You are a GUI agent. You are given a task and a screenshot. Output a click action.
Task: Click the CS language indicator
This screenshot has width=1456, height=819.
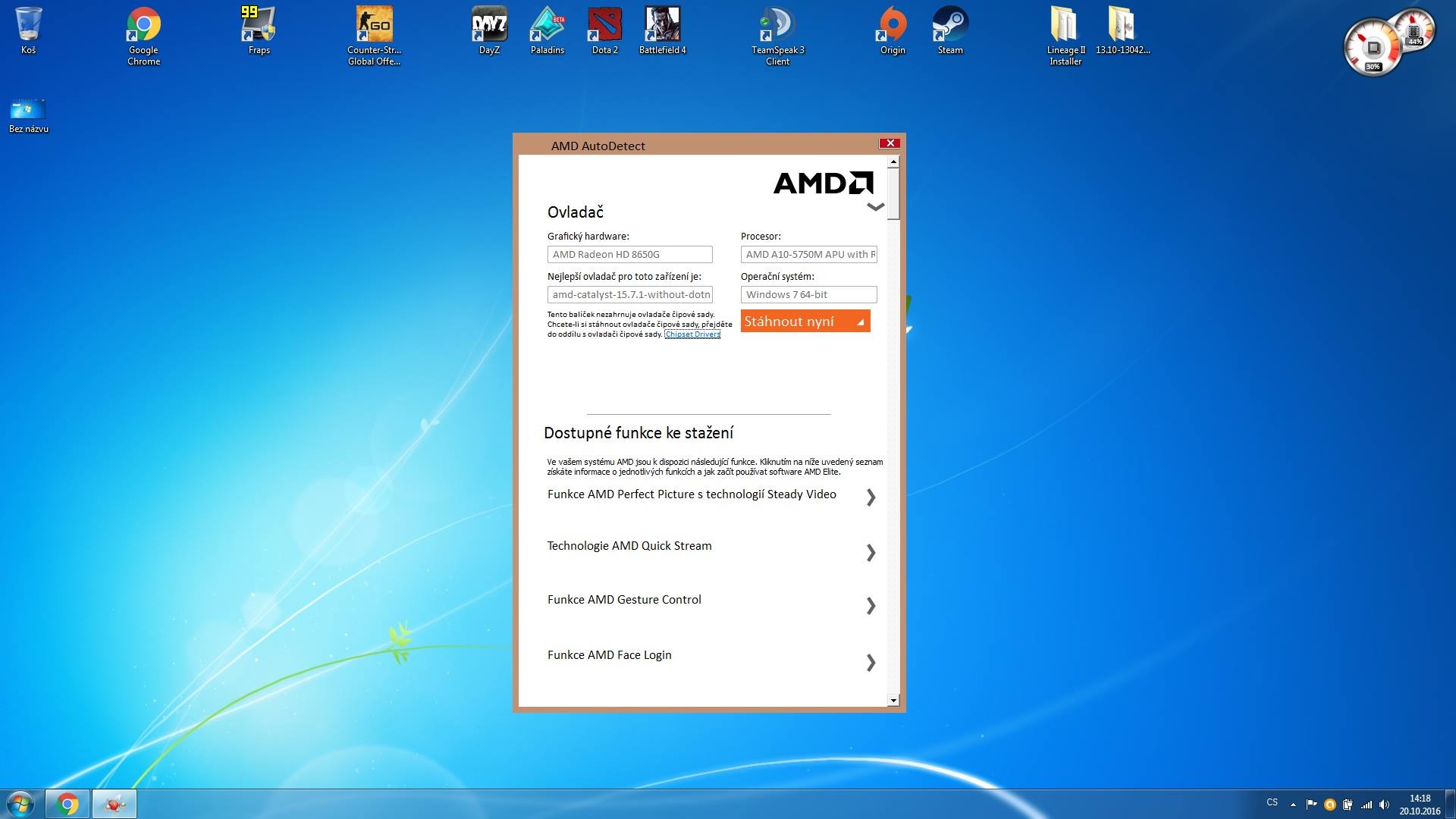pyautogui.click(x=1272, y=802)
